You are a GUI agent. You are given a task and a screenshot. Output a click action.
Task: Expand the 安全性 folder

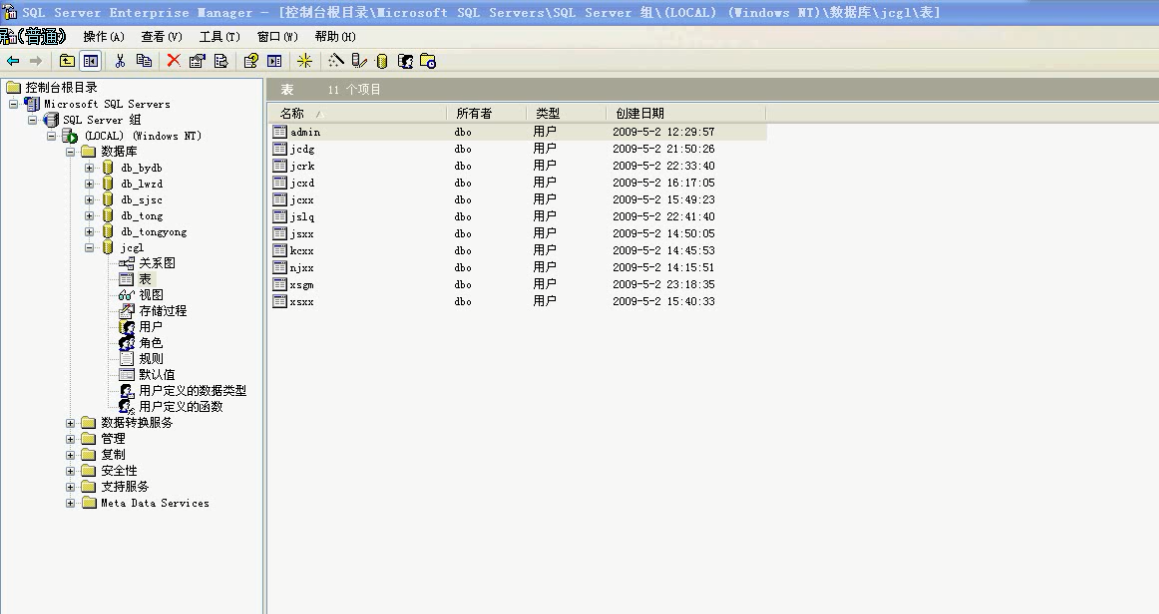70,471
